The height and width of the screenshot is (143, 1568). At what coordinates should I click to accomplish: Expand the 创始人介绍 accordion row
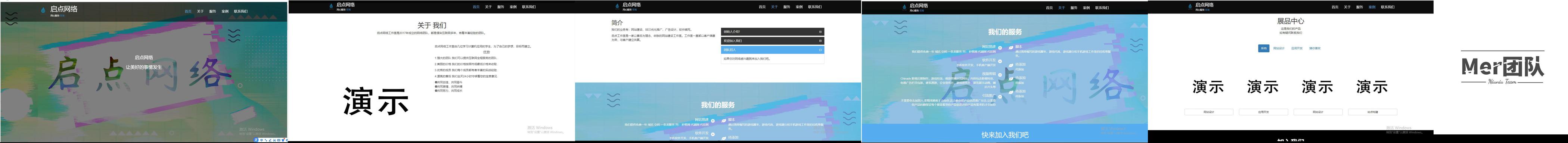pyautogui.click(x=773, y=32)
